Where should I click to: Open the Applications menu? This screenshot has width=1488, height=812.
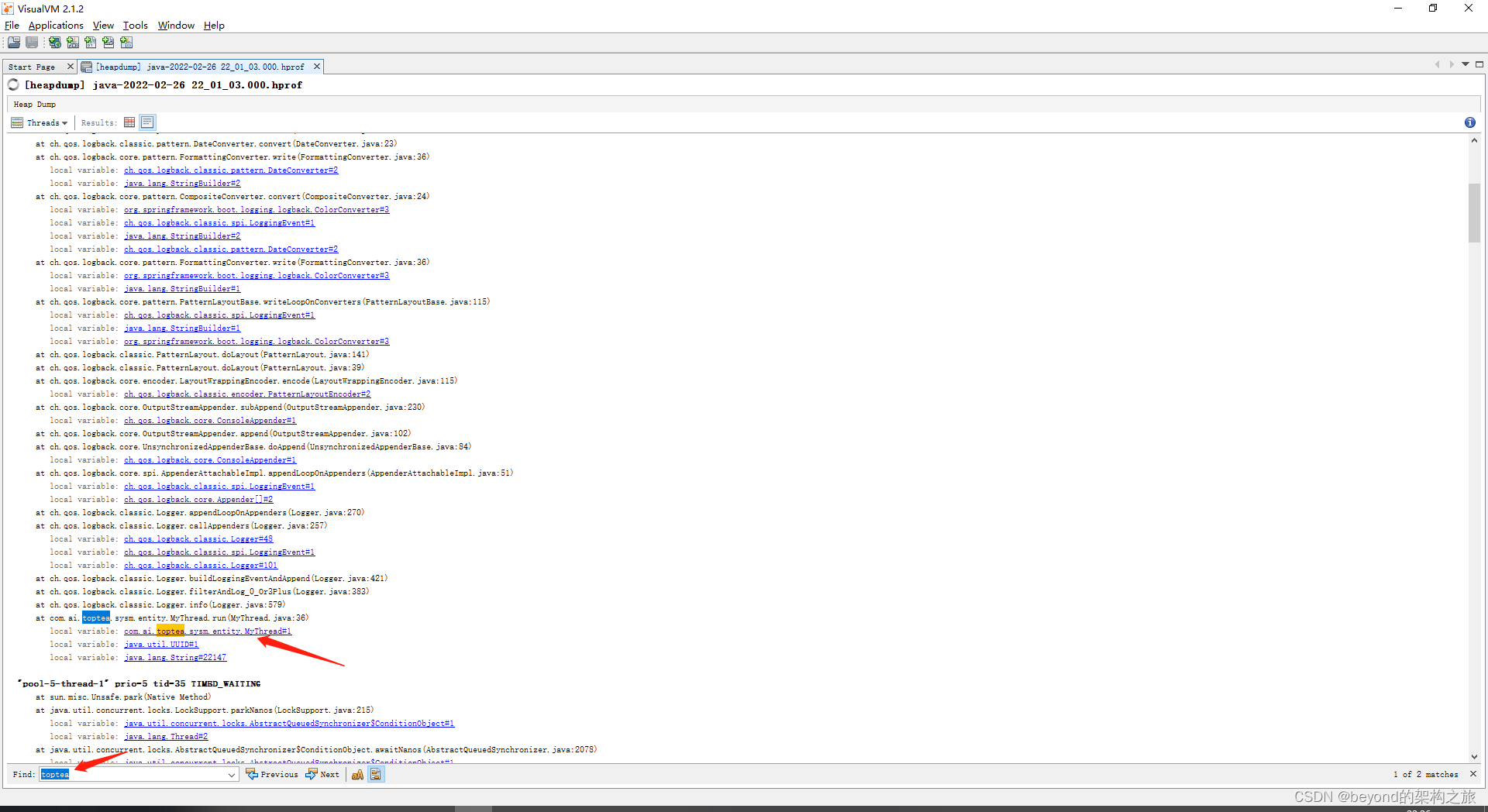pos(56,26)
